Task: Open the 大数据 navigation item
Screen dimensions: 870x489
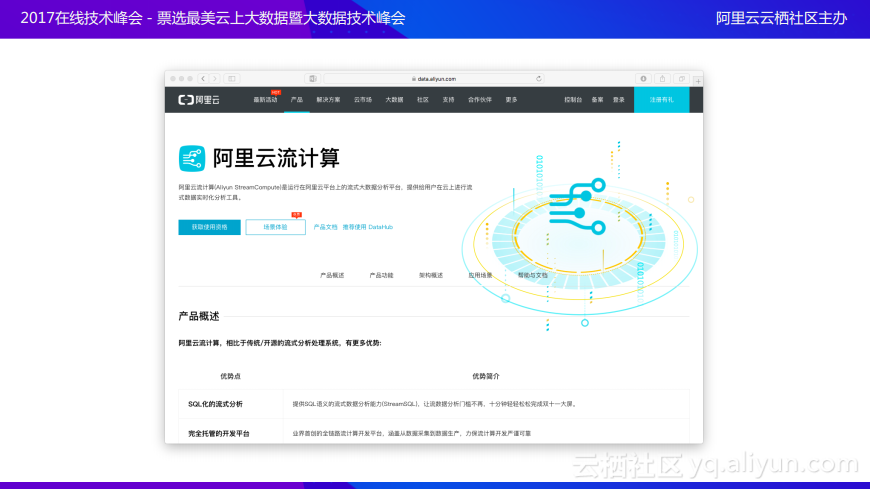Action: click(394, 100)
